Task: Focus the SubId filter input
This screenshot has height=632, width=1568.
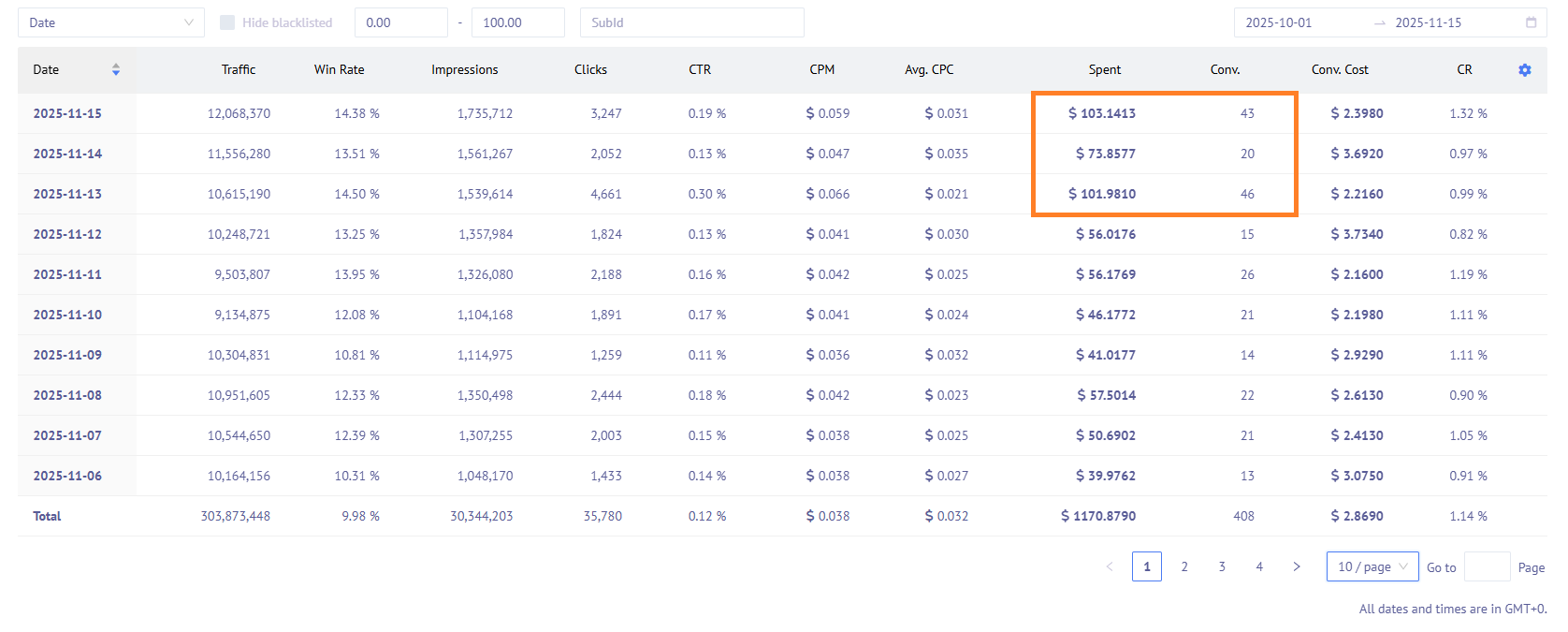Action: (691, 22)
